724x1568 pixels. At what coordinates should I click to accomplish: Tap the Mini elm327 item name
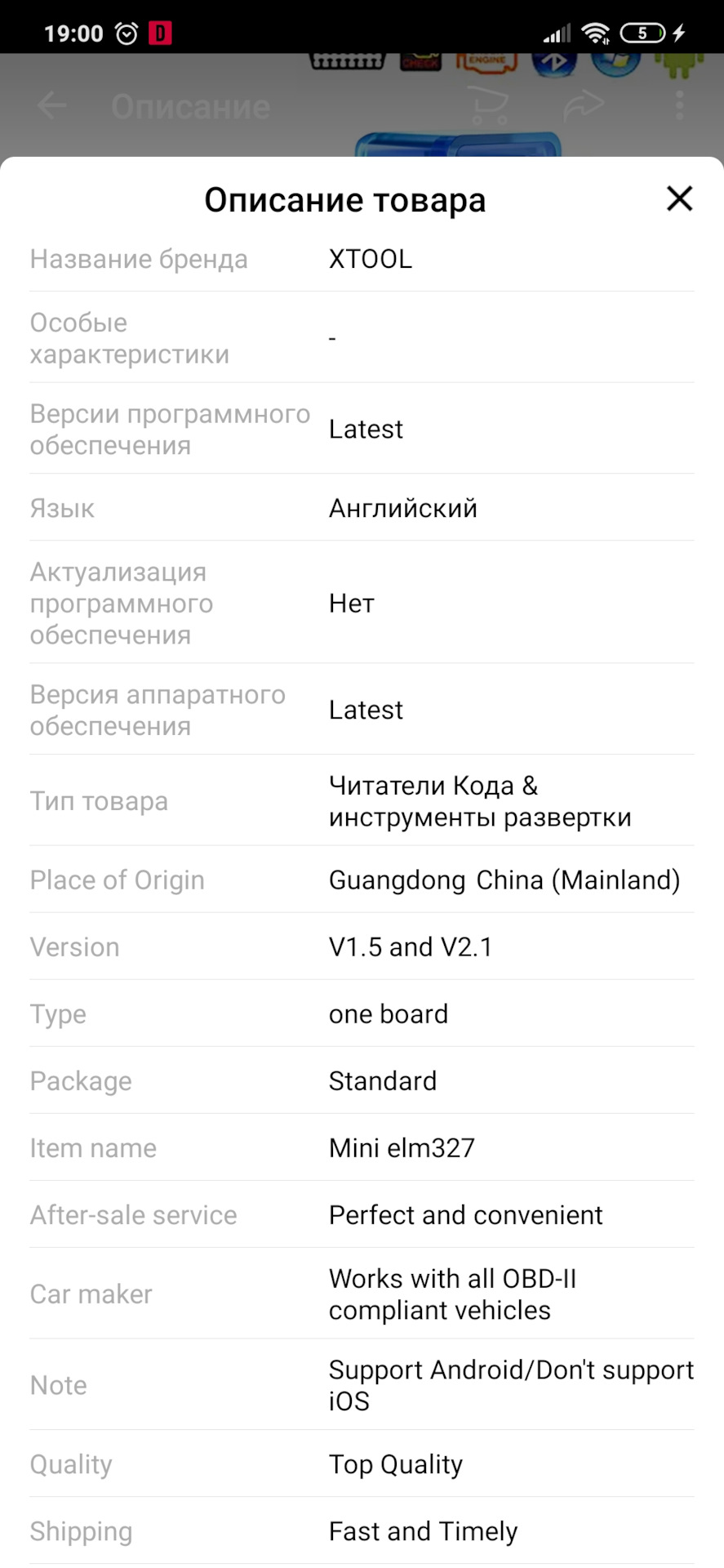pyautogui.click(x=402, y=1147)
